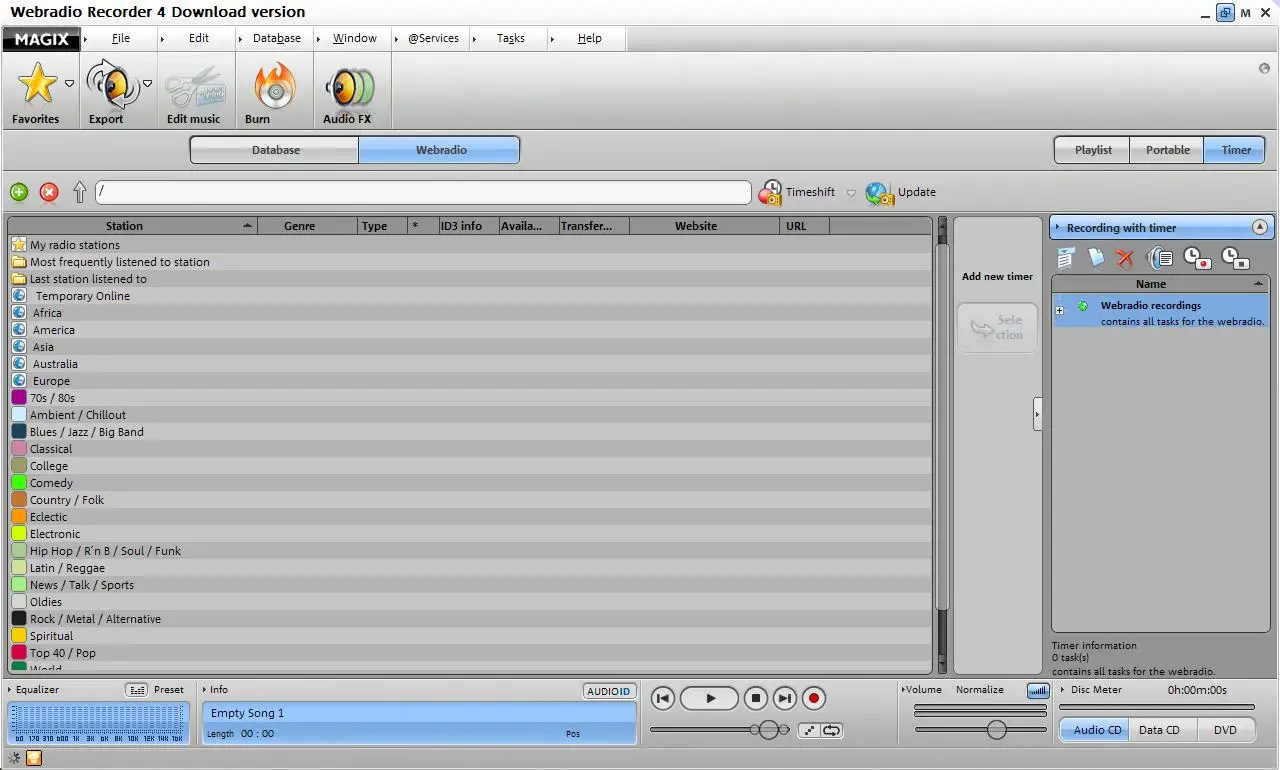Start recording with the red record button
The image size is (1280, 770).
coord(814,698)
